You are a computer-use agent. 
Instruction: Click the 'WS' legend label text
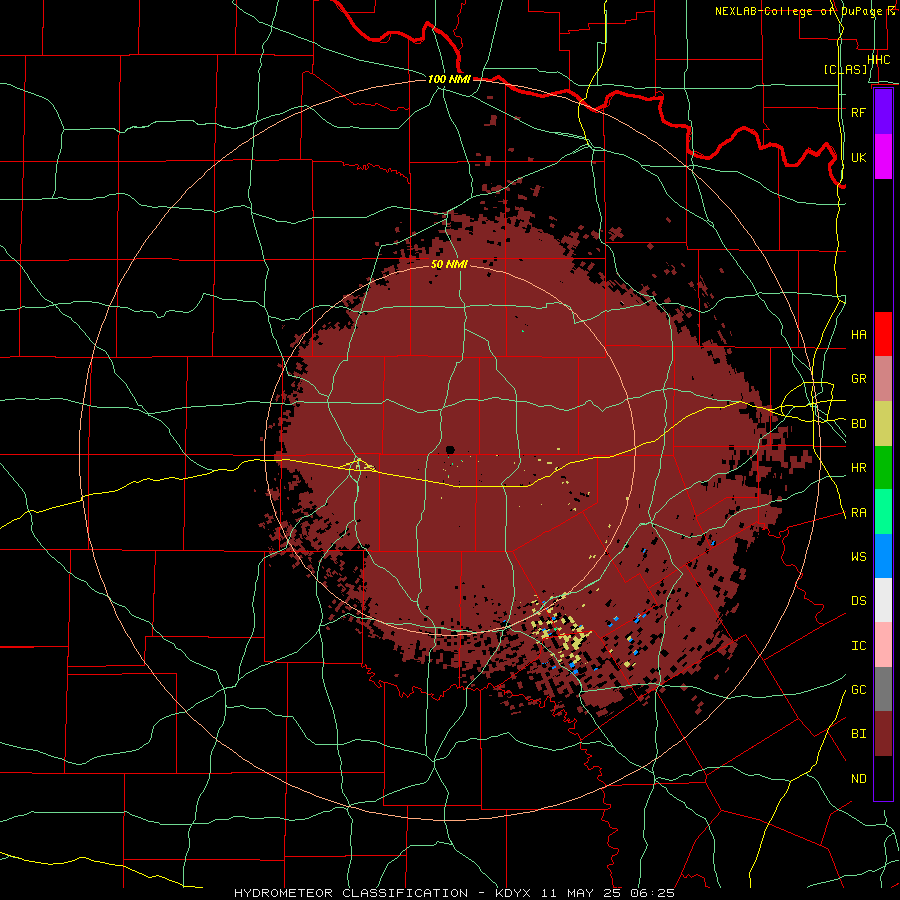coord(858,557)
